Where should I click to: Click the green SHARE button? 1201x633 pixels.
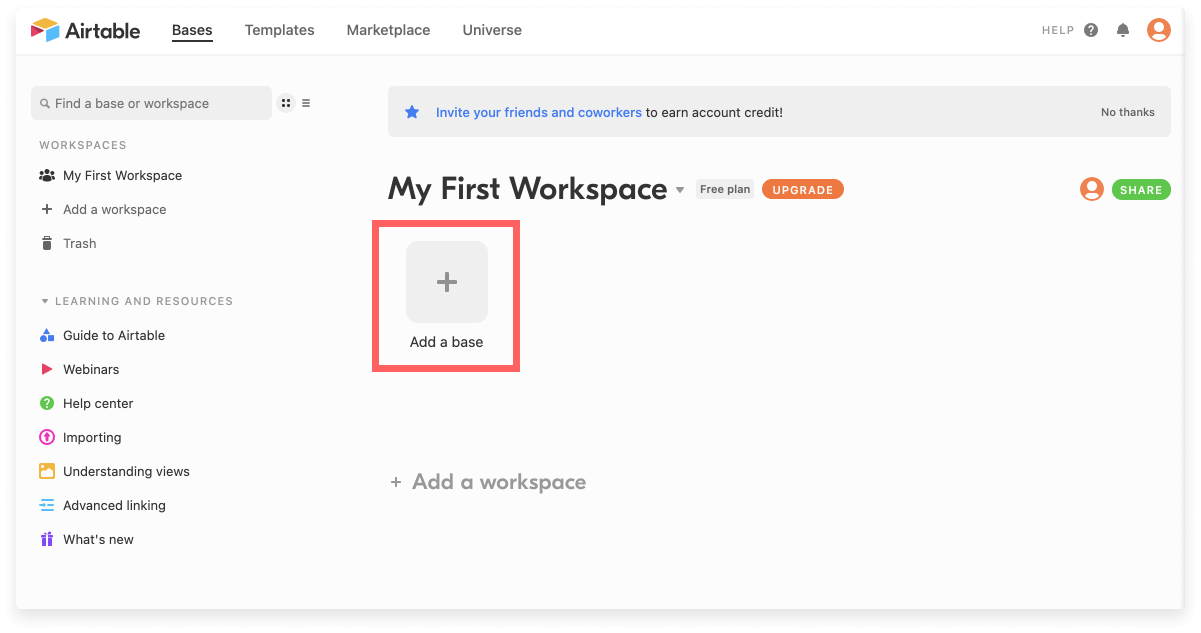pos(1141,189)
